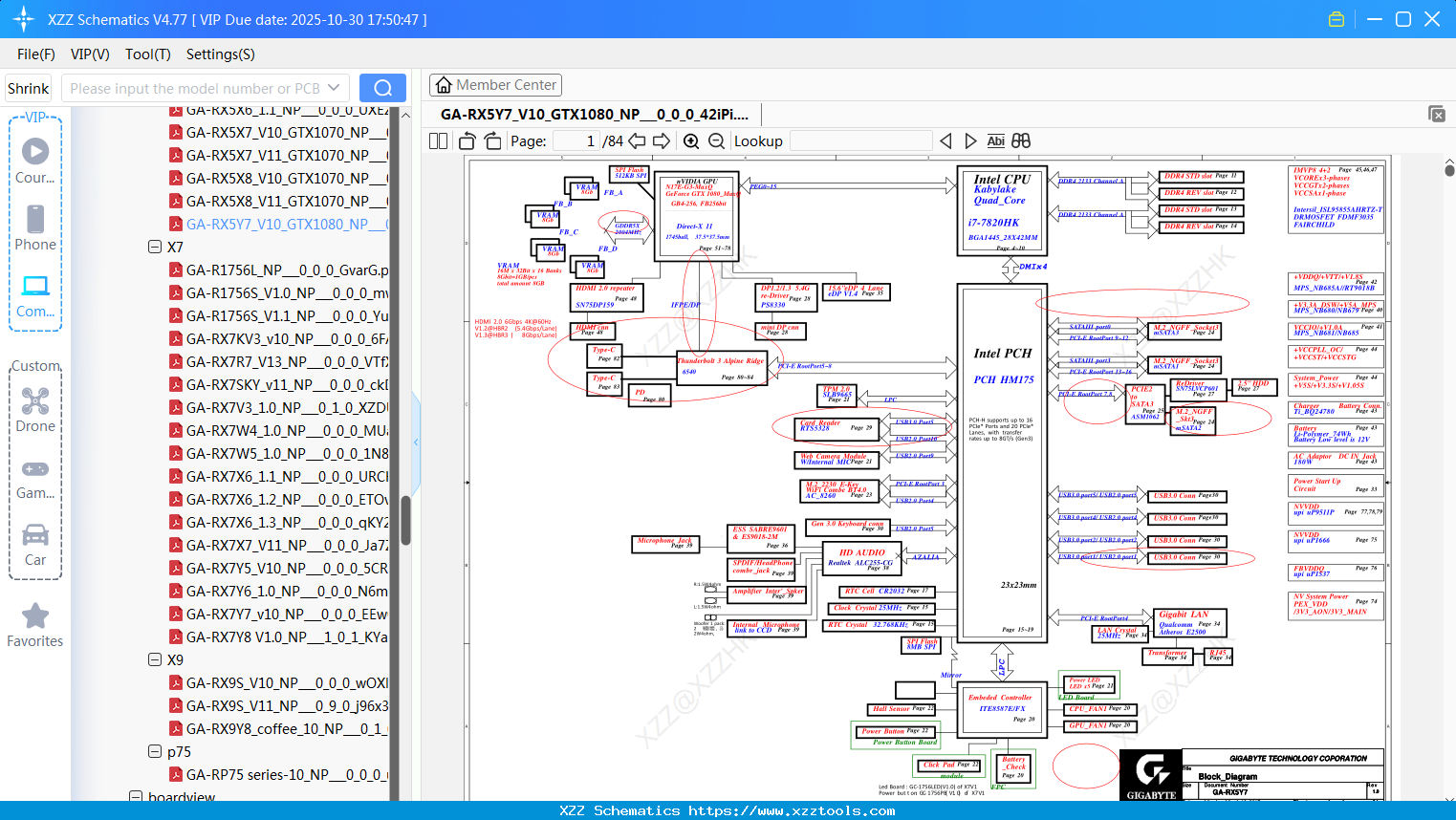This screenshot has width=1456, height=820.
Task: Select the Car category icon
Action: [x=35, y=544]
